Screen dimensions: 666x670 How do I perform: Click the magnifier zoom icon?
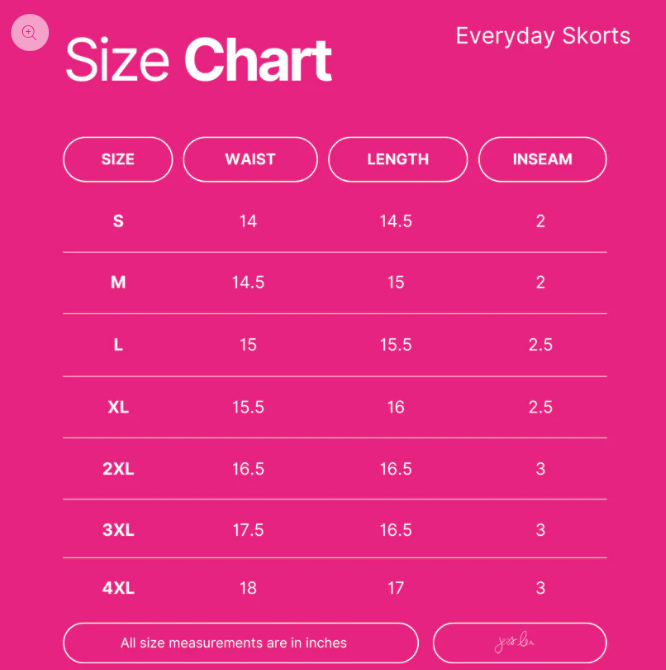[29, 33]
